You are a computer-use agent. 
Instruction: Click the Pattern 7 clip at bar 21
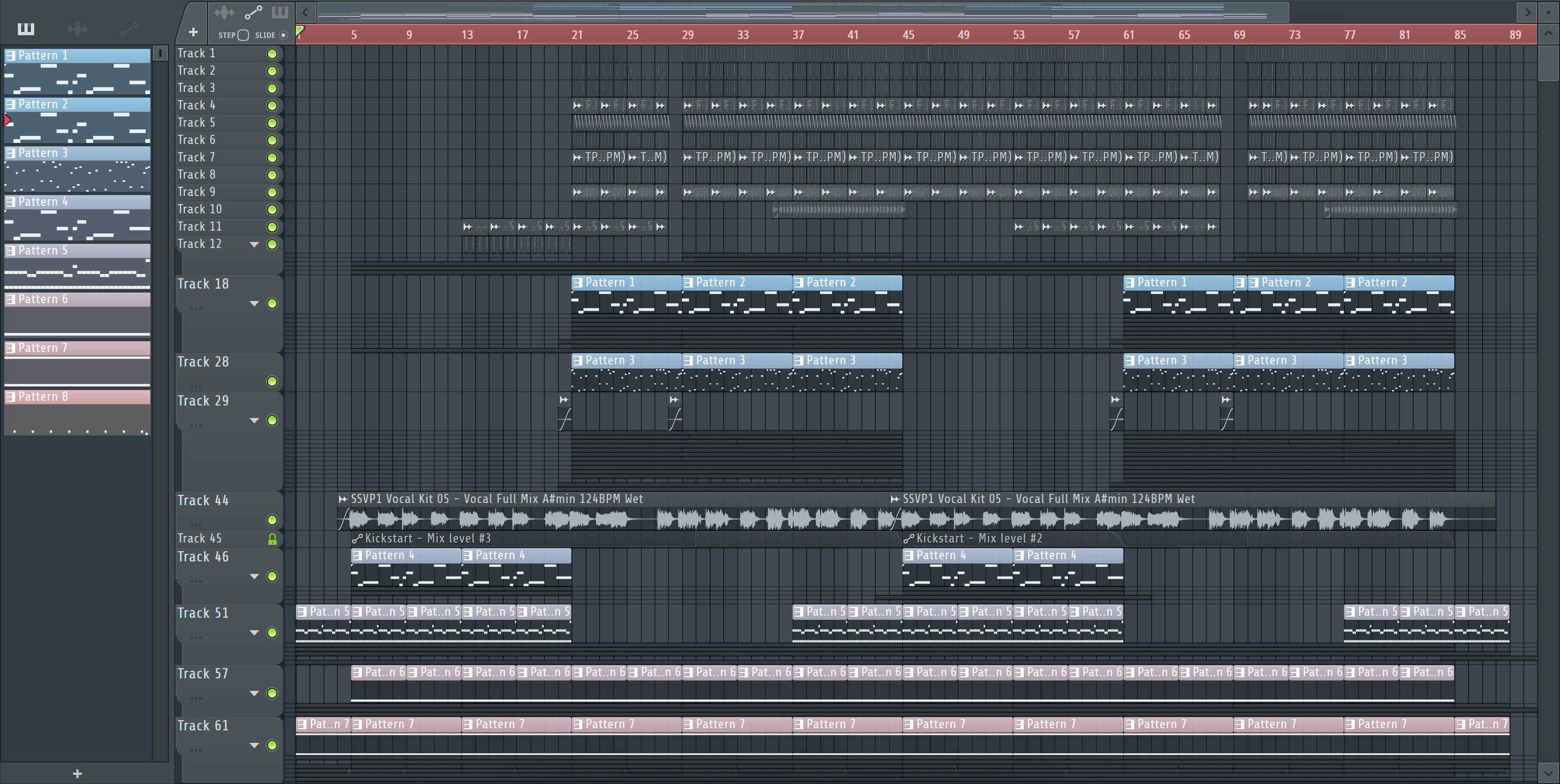pyautogui.click(x=627, y=736)
